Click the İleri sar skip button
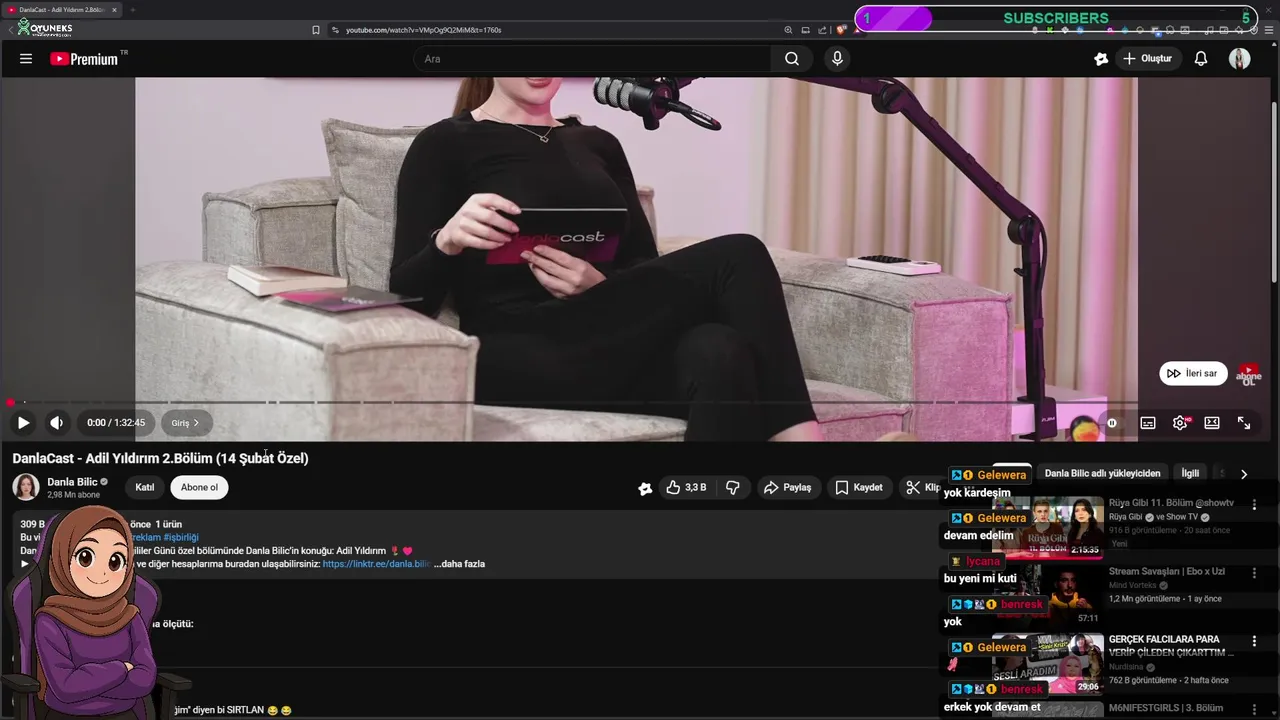The image size is (1280, 720). (x=1193, y=373)
